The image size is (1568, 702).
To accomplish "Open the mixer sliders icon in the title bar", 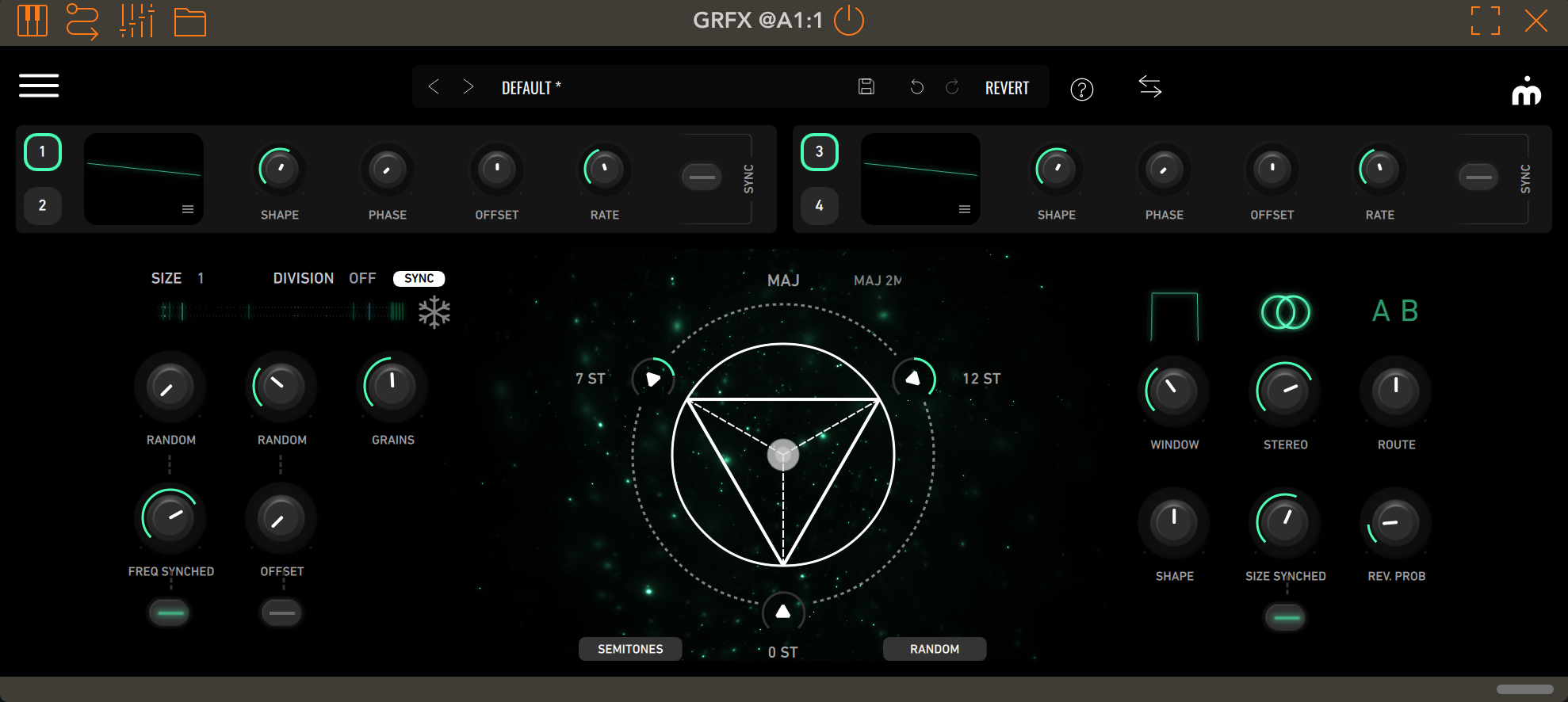I will click(x=137, y=21).
